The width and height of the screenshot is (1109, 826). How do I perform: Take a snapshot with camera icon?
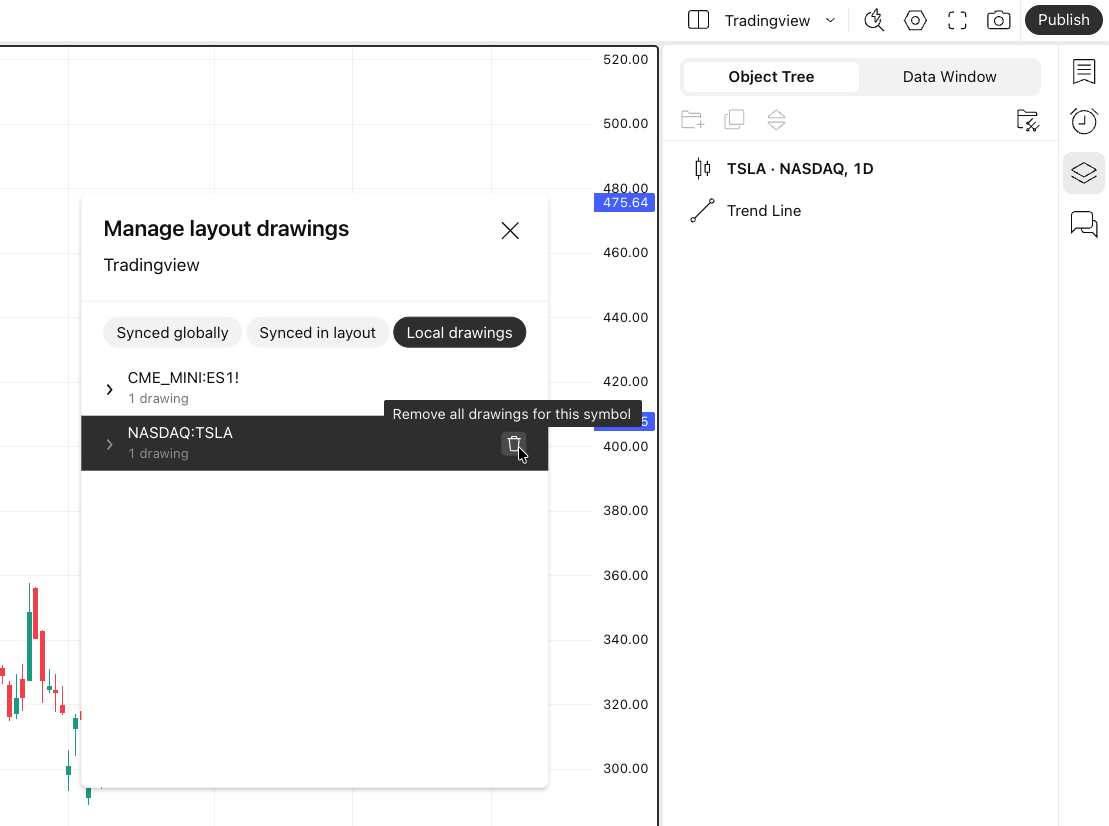click(x=998, y=20)
